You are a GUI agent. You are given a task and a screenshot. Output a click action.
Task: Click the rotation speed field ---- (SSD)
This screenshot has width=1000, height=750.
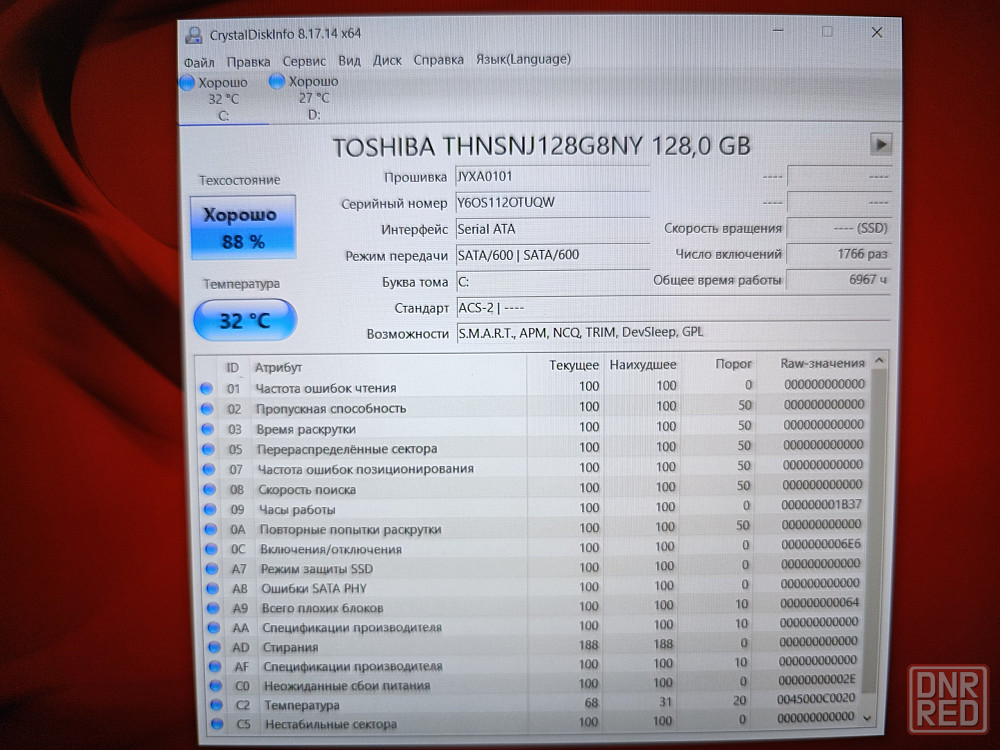click(837, 228)
